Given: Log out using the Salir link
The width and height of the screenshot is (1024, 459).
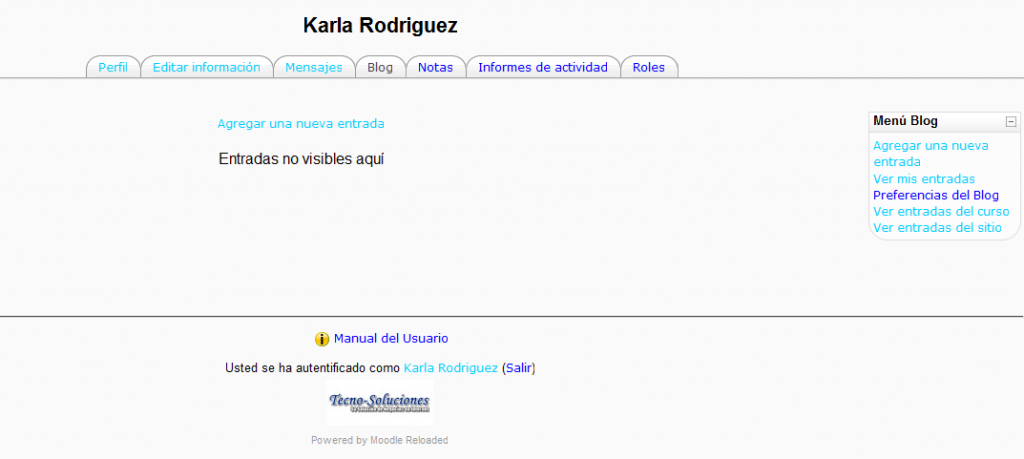Looking at the screenshot, I should click(519, 368).
